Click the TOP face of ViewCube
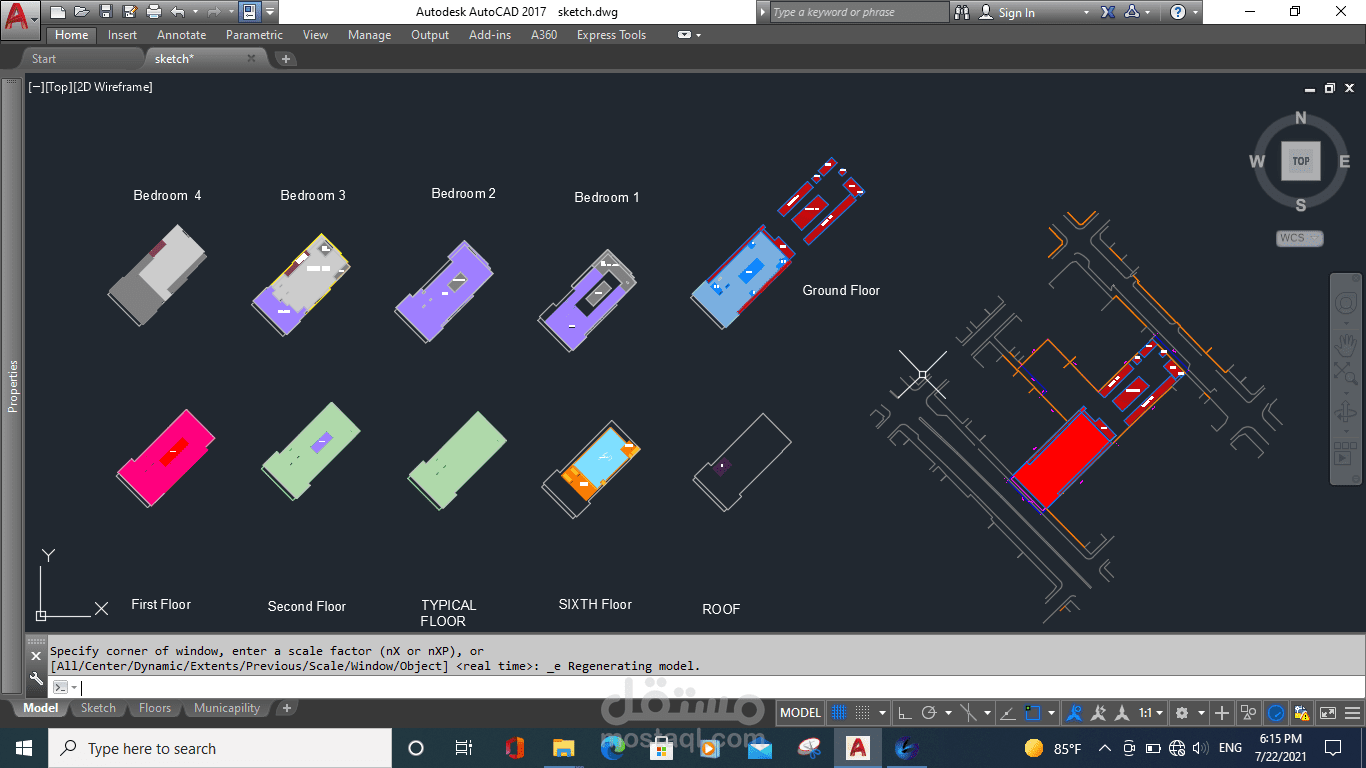This screenshot has width=1366, height=768. point(1300,160)
